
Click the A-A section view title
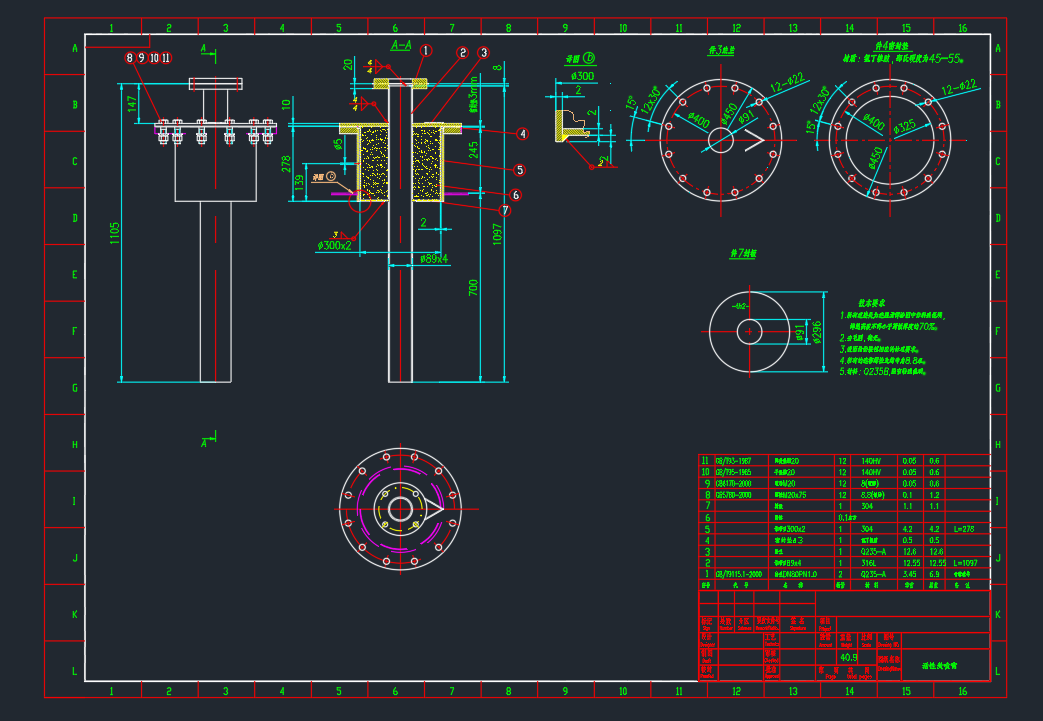[401, 45]
